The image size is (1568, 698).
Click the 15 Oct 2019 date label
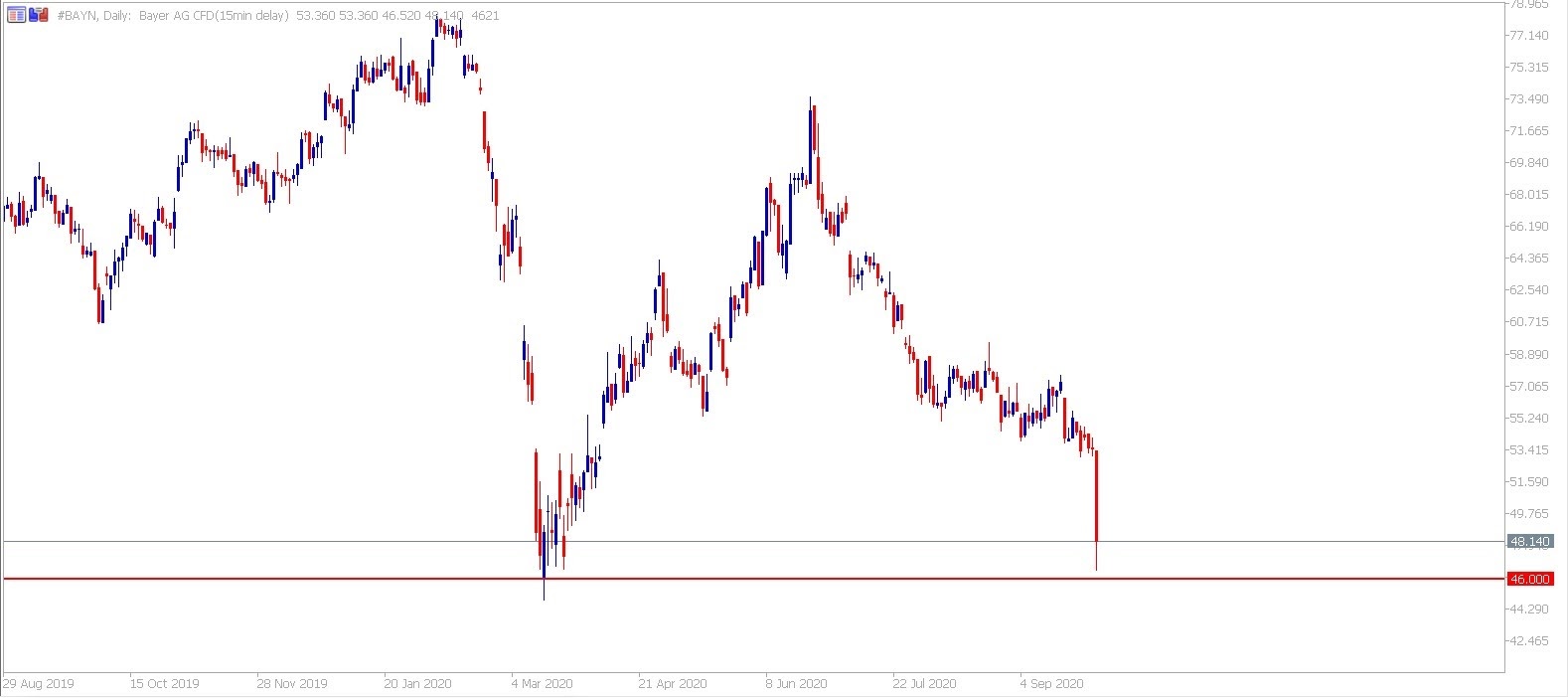pos(164,683)
